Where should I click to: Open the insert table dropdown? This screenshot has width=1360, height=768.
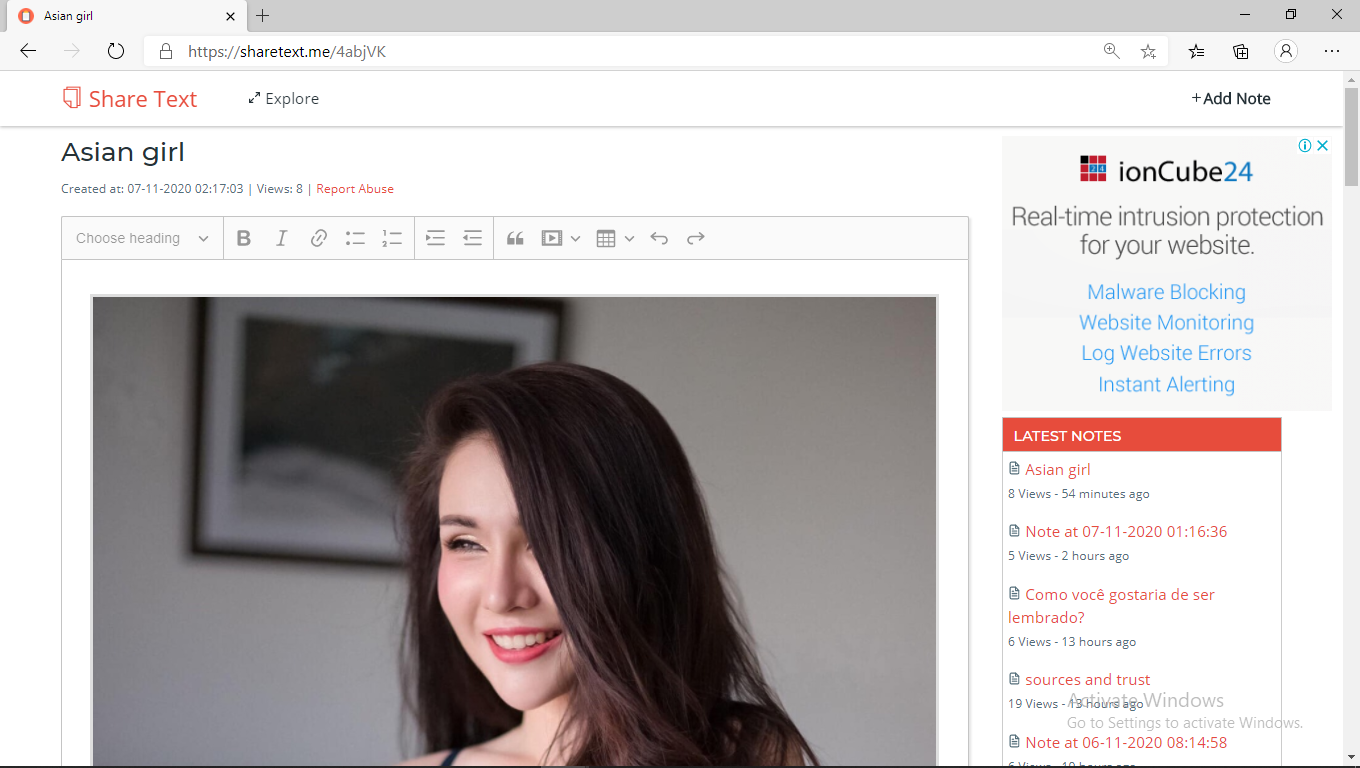(629, 238)
